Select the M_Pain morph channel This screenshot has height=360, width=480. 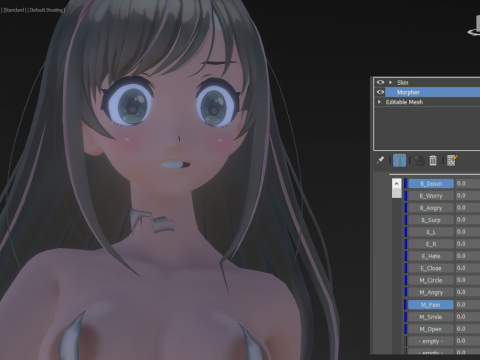(431, 305)
